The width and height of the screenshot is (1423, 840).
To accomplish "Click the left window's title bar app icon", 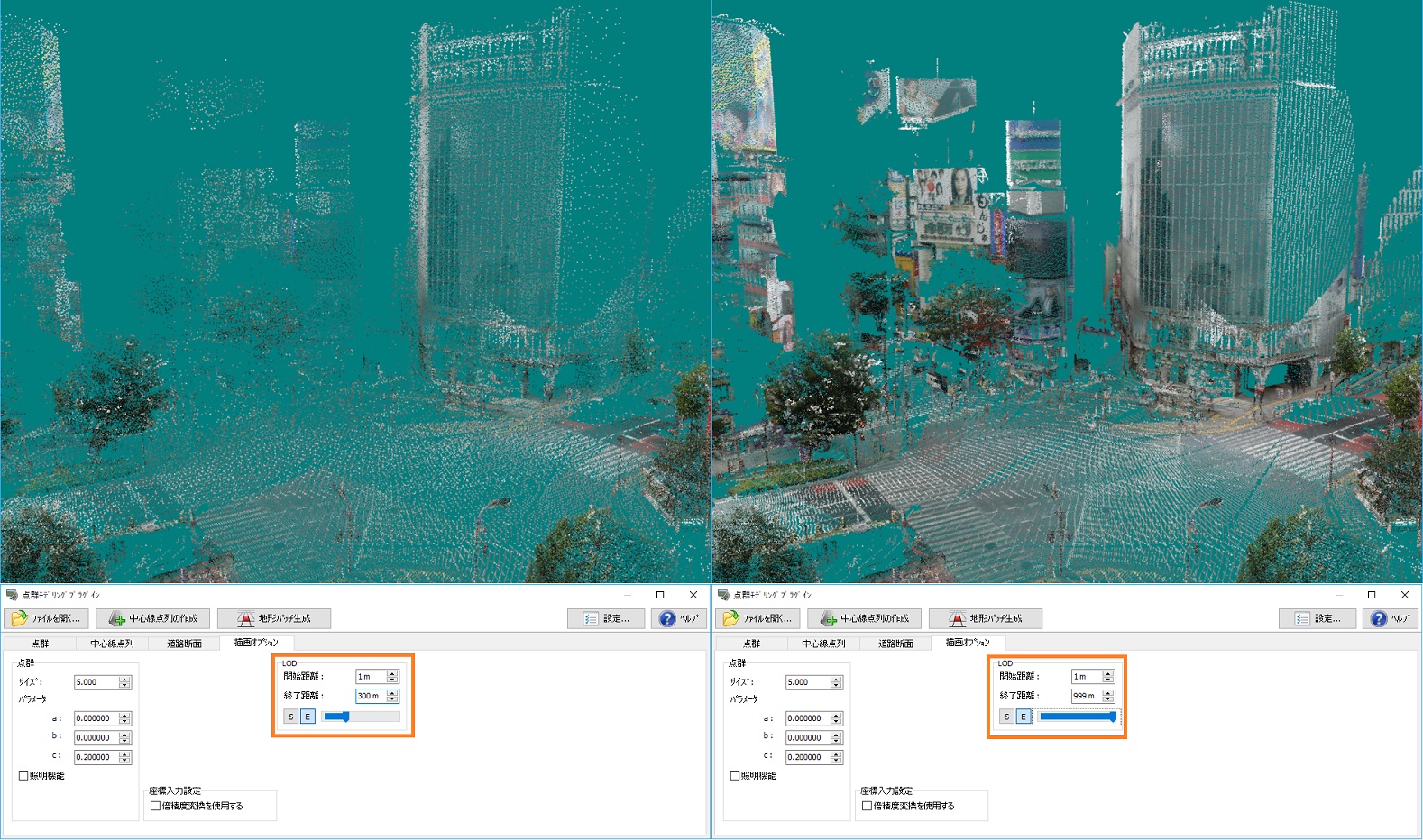I will [12, 595].
